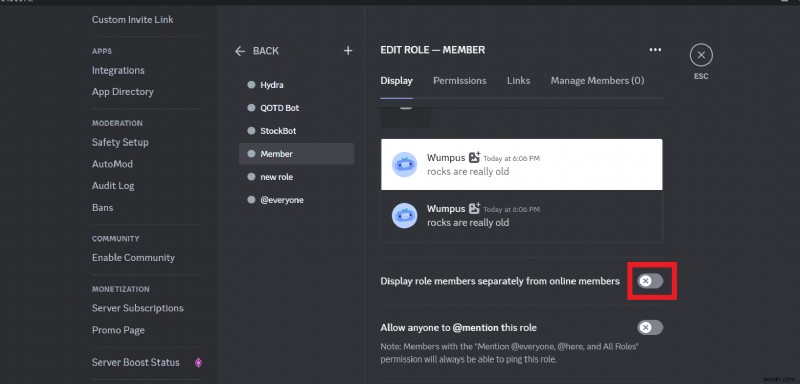This screenshot has height=384, width=800.
Task: Click the dark theme message preview
Action: click(x=521, y=216)
